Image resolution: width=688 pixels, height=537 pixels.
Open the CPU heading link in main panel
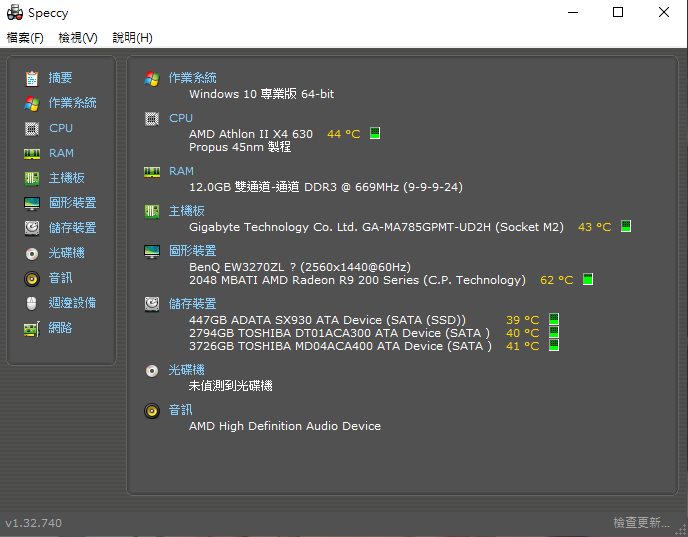coord(181,118)
